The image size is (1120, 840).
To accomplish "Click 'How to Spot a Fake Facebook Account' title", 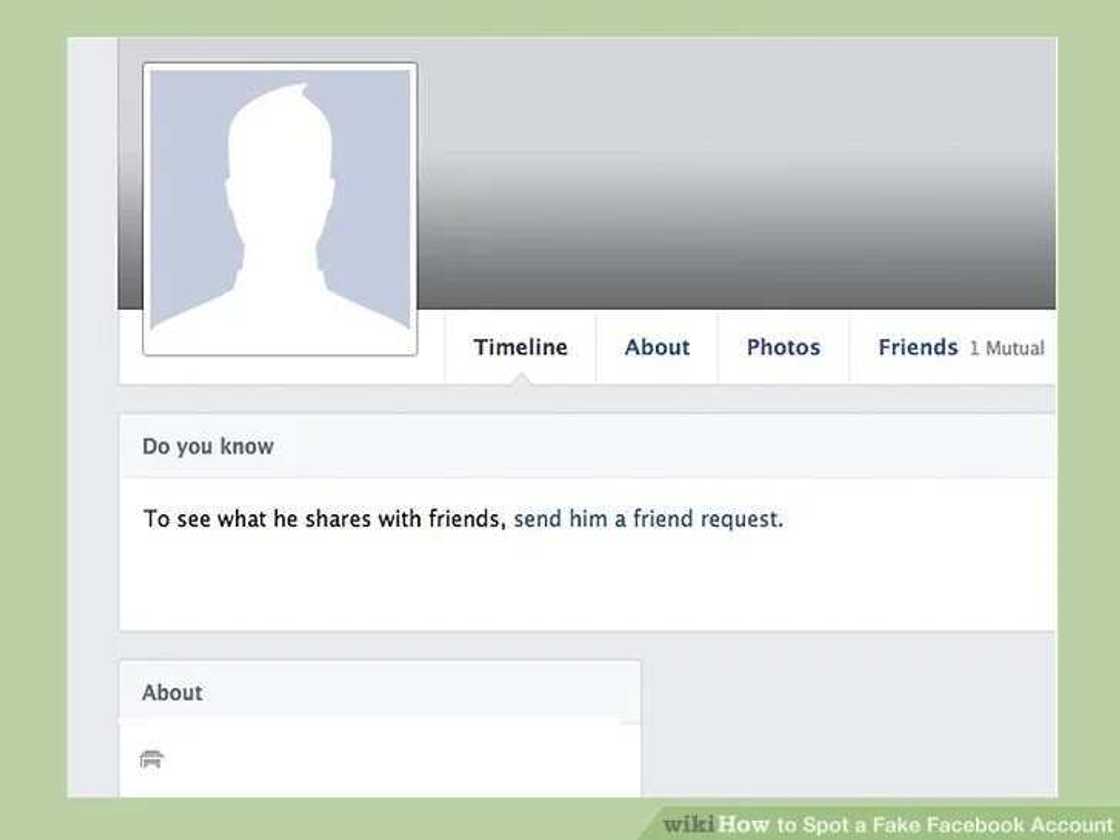I will pyautogui.click(x=916, y=824).
